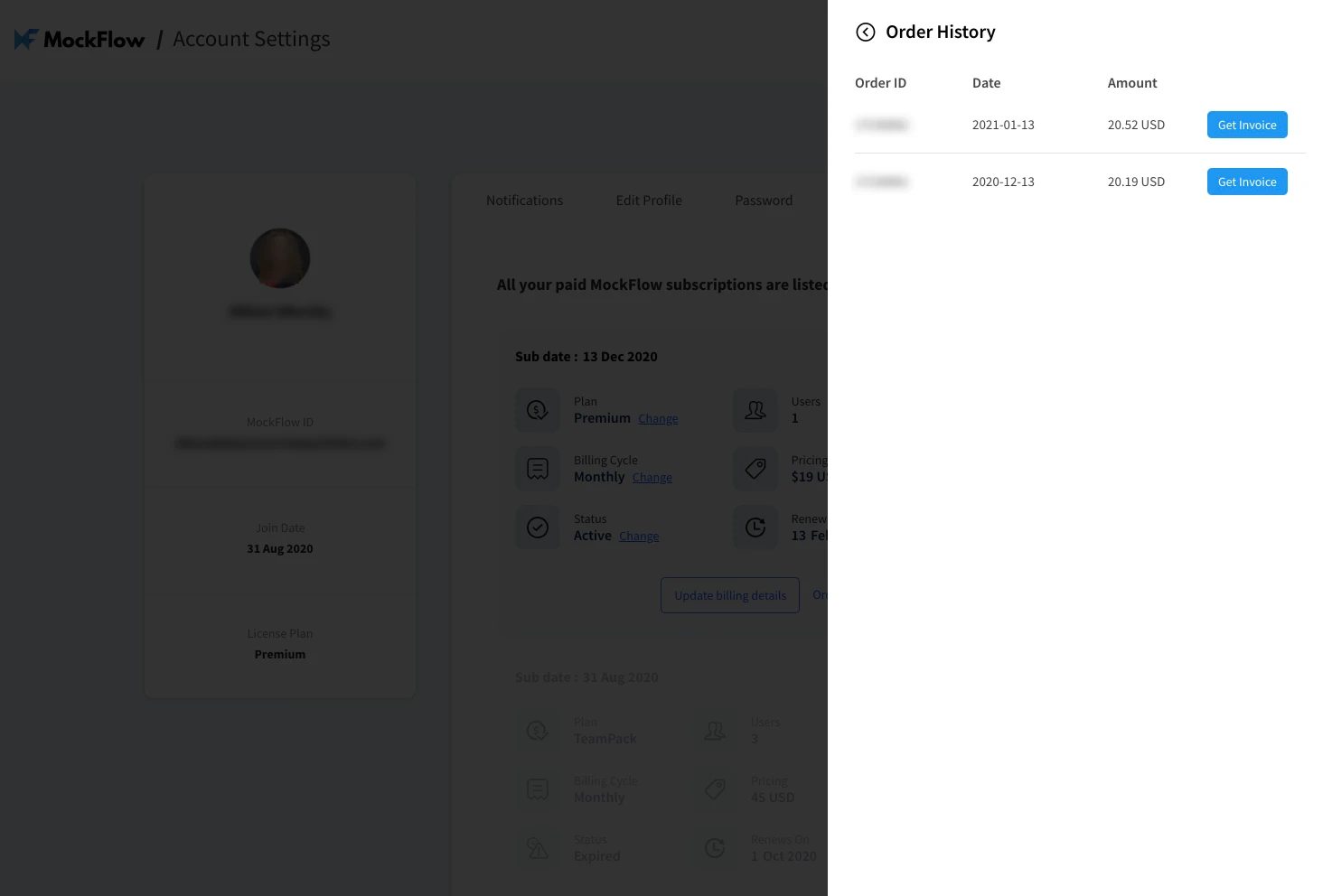
Task: Click the Date column header
Action: 986,83
